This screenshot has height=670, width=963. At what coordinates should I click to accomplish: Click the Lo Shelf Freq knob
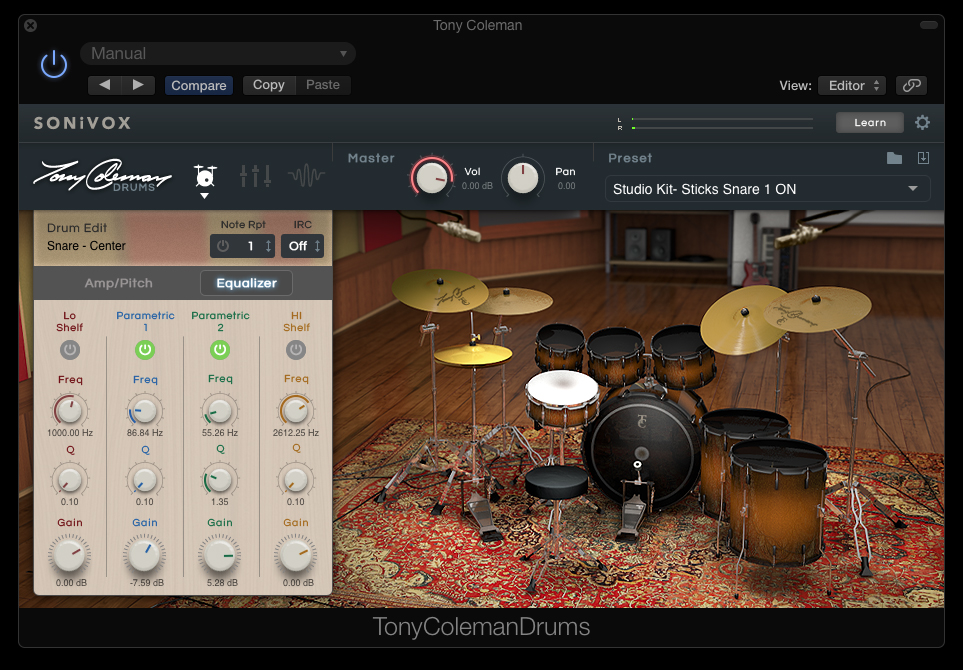click(69, 411)
